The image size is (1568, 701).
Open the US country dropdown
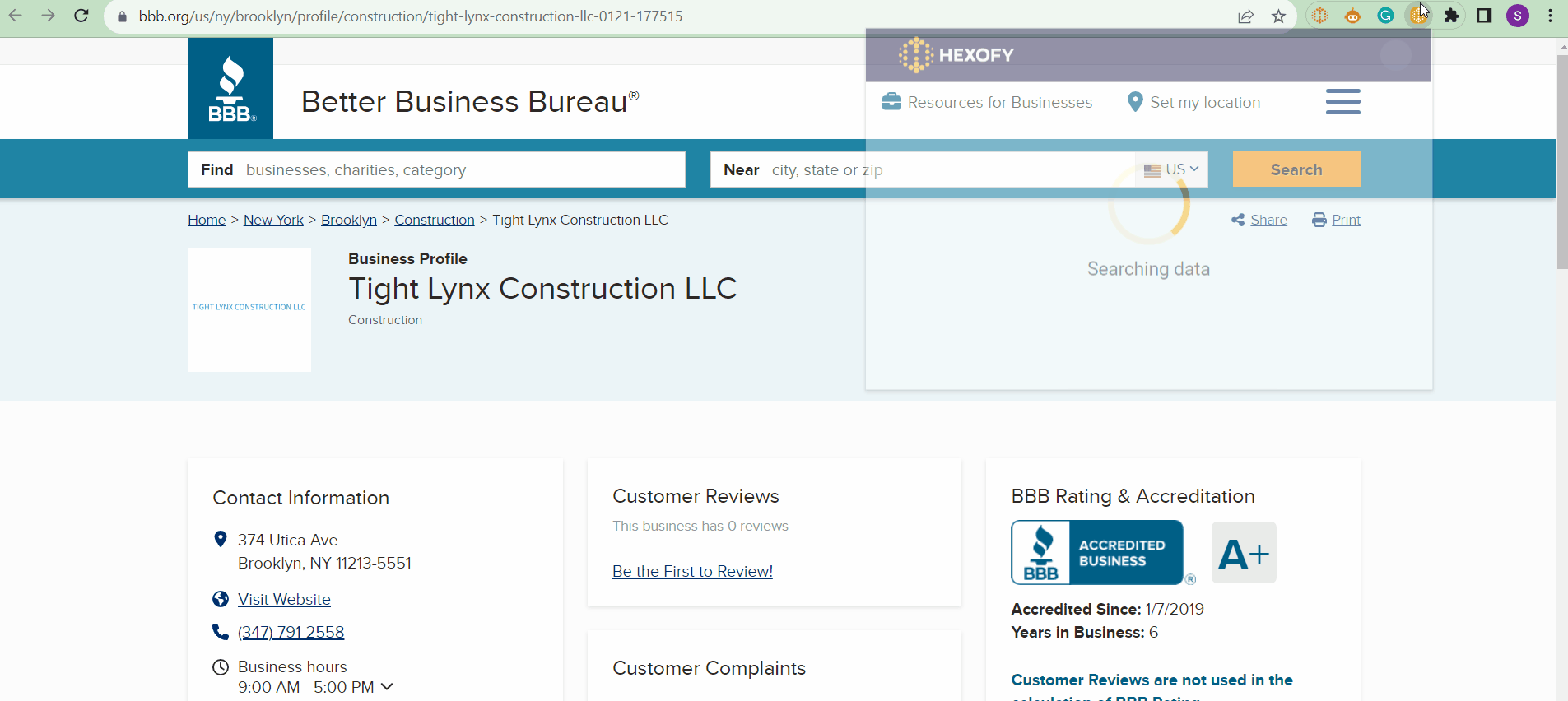(1171, 169)
